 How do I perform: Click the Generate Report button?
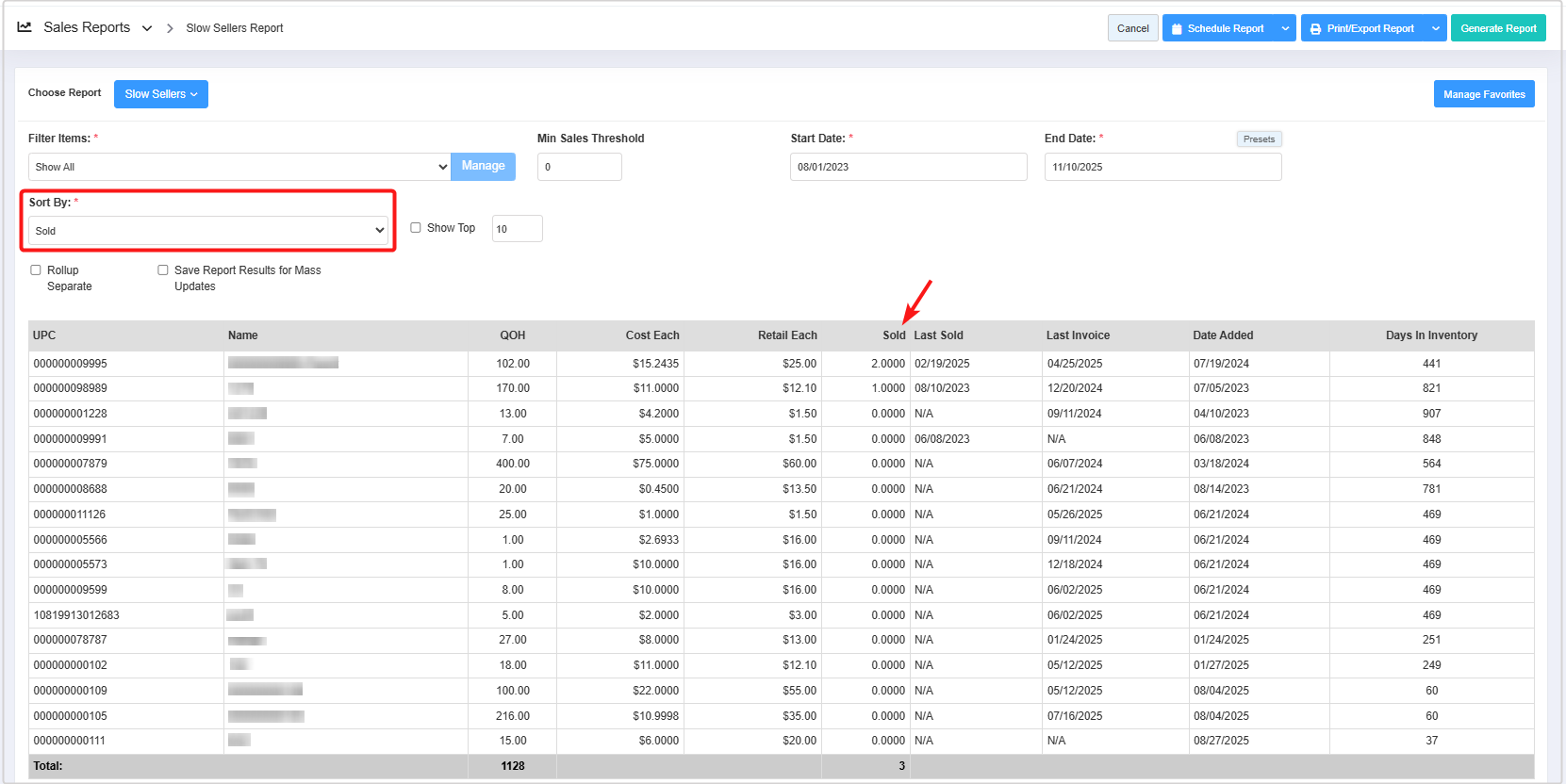tap(1497, 28)
